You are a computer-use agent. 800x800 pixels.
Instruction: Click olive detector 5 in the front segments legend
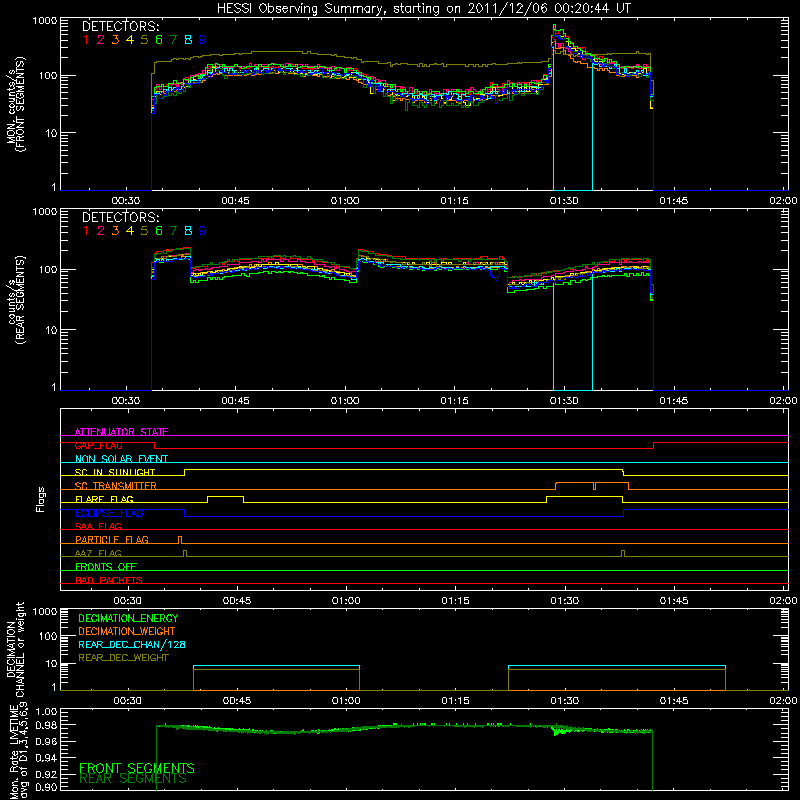coord(144,40)
